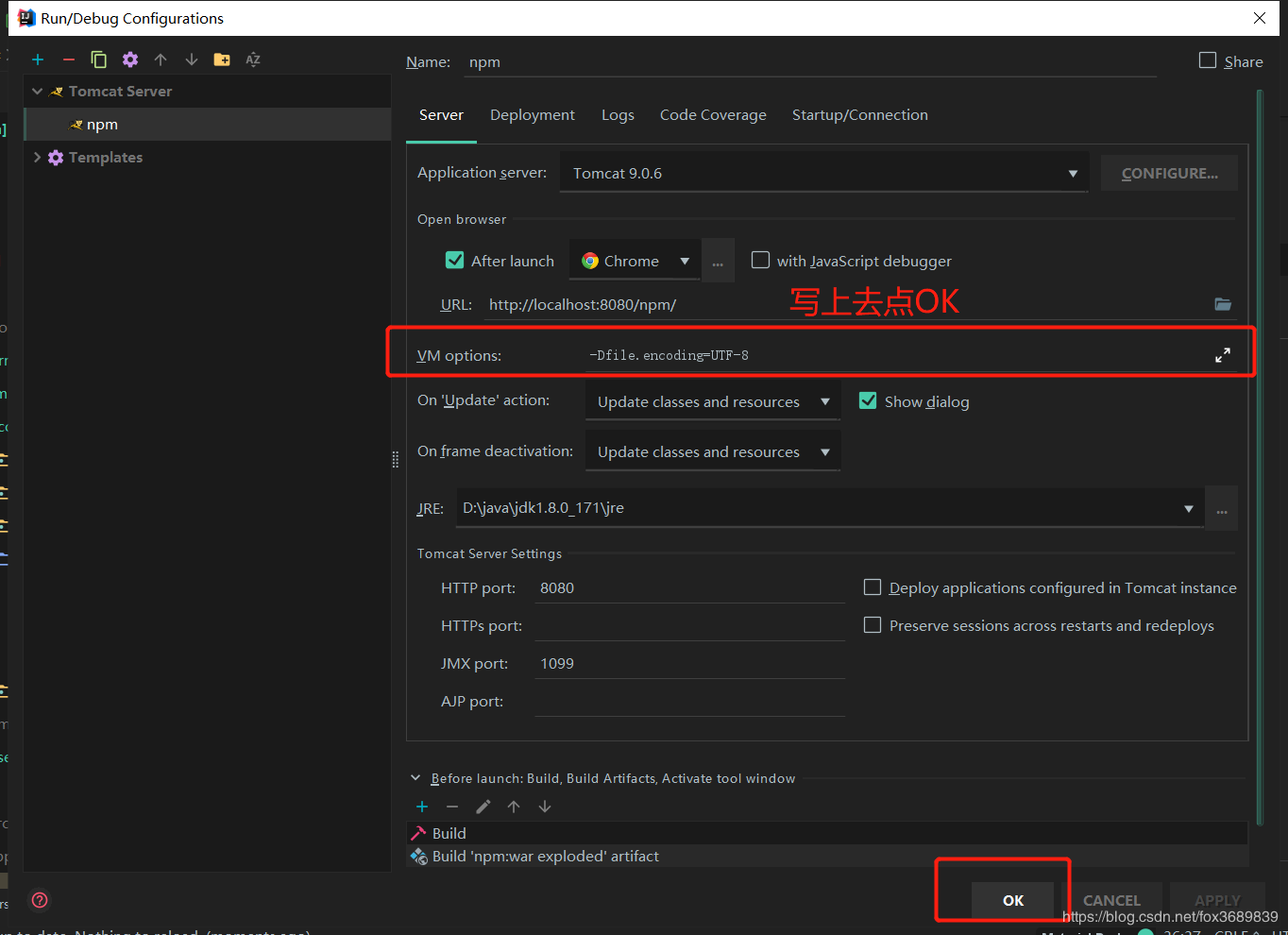
Task: Click the AJP port field
Action: click(689, 701)
